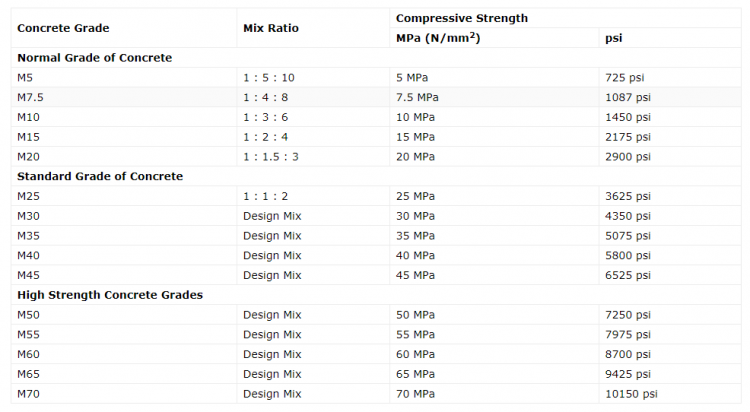The width and height of the screenshot is (750, 412).
Task: Click the Concrete Grade column header
Action: coord(63,28)
